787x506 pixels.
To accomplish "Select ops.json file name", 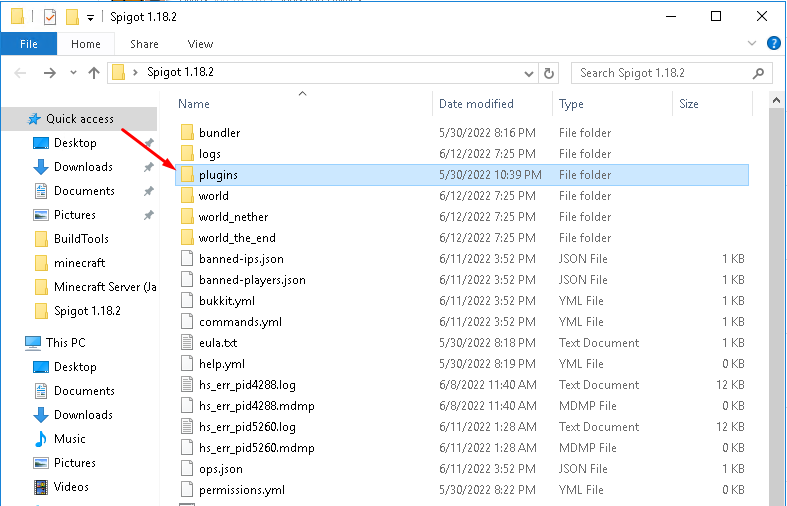I will click(x=221, y=469).
